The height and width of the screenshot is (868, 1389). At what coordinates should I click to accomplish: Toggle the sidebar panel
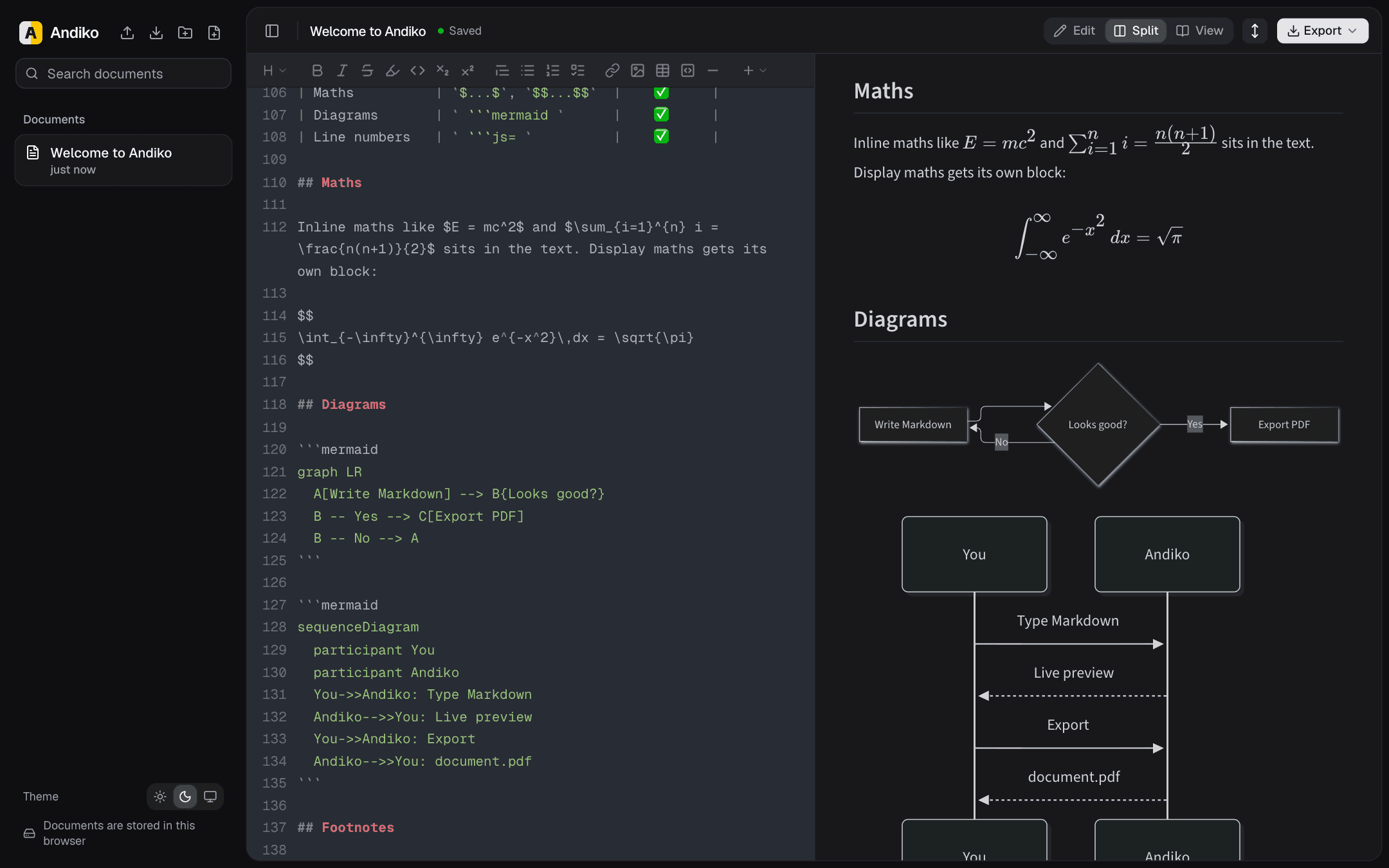(272, 31)
